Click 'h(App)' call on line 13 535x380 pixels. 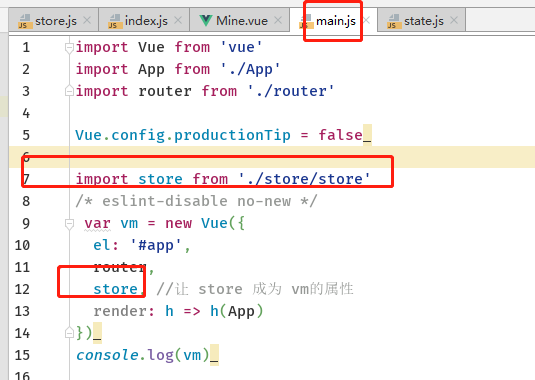click(236, 311)
